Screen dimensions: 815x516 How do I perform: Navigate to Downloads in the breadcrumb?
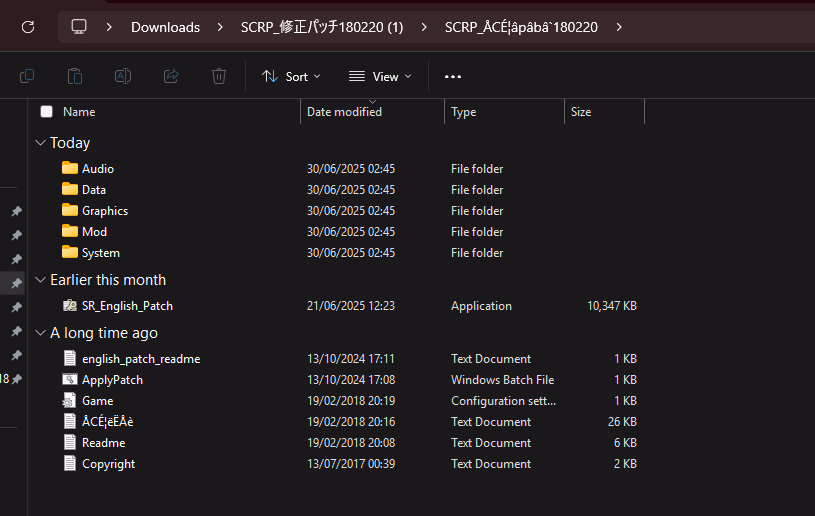click(x=165, y=27)
